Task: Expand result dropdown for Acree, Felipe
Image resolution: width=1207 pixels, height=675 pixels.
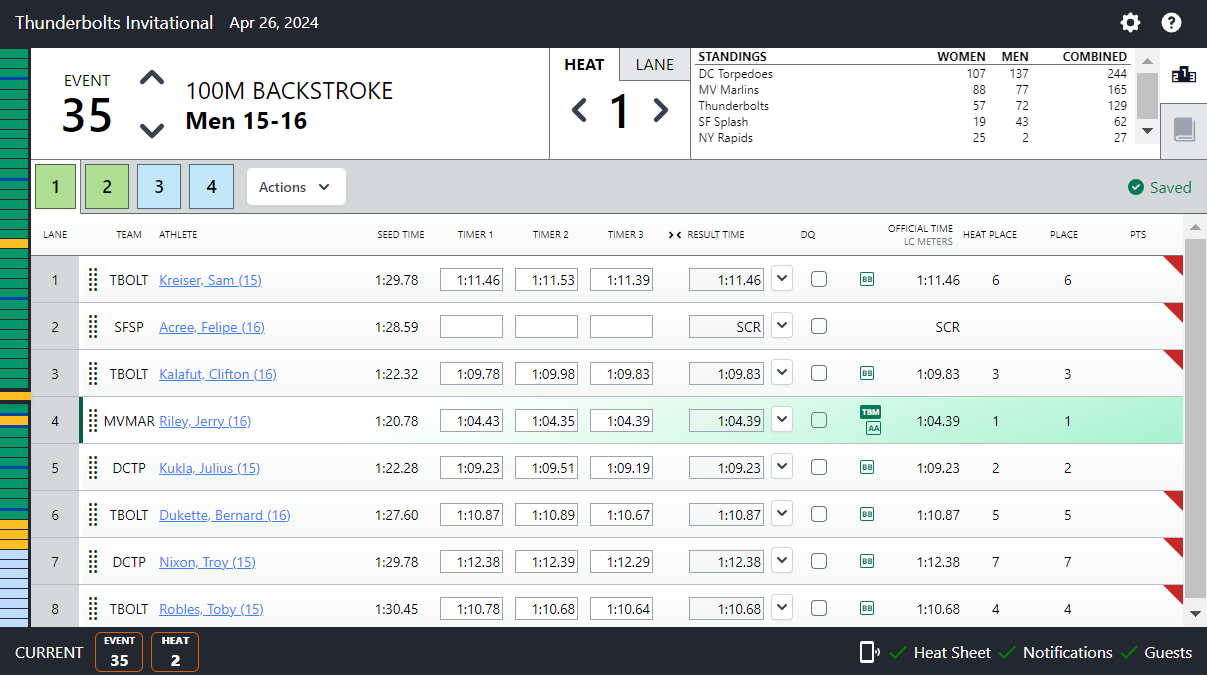Action: click(x=782, y=326)
